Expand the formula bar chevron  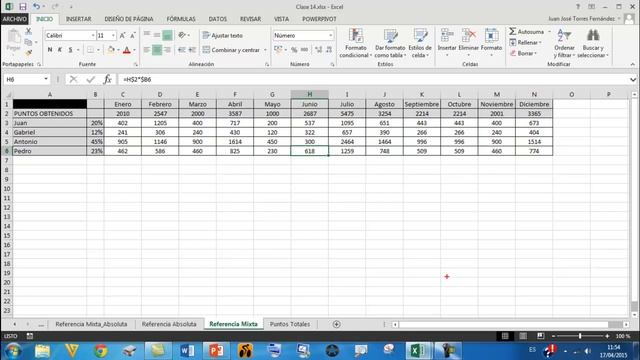[x=633, y=79]
